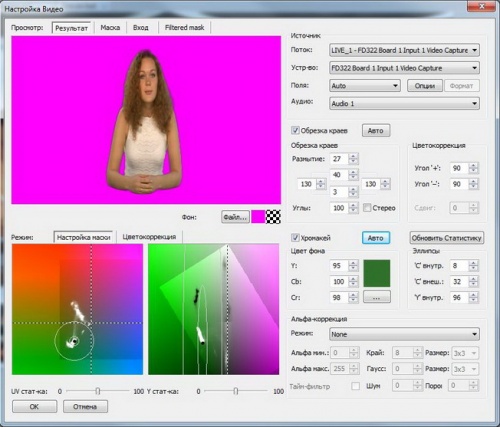The height and width of the screenshot is (427, 500).
Task: Increase the Y background color value
Action: 353,263
